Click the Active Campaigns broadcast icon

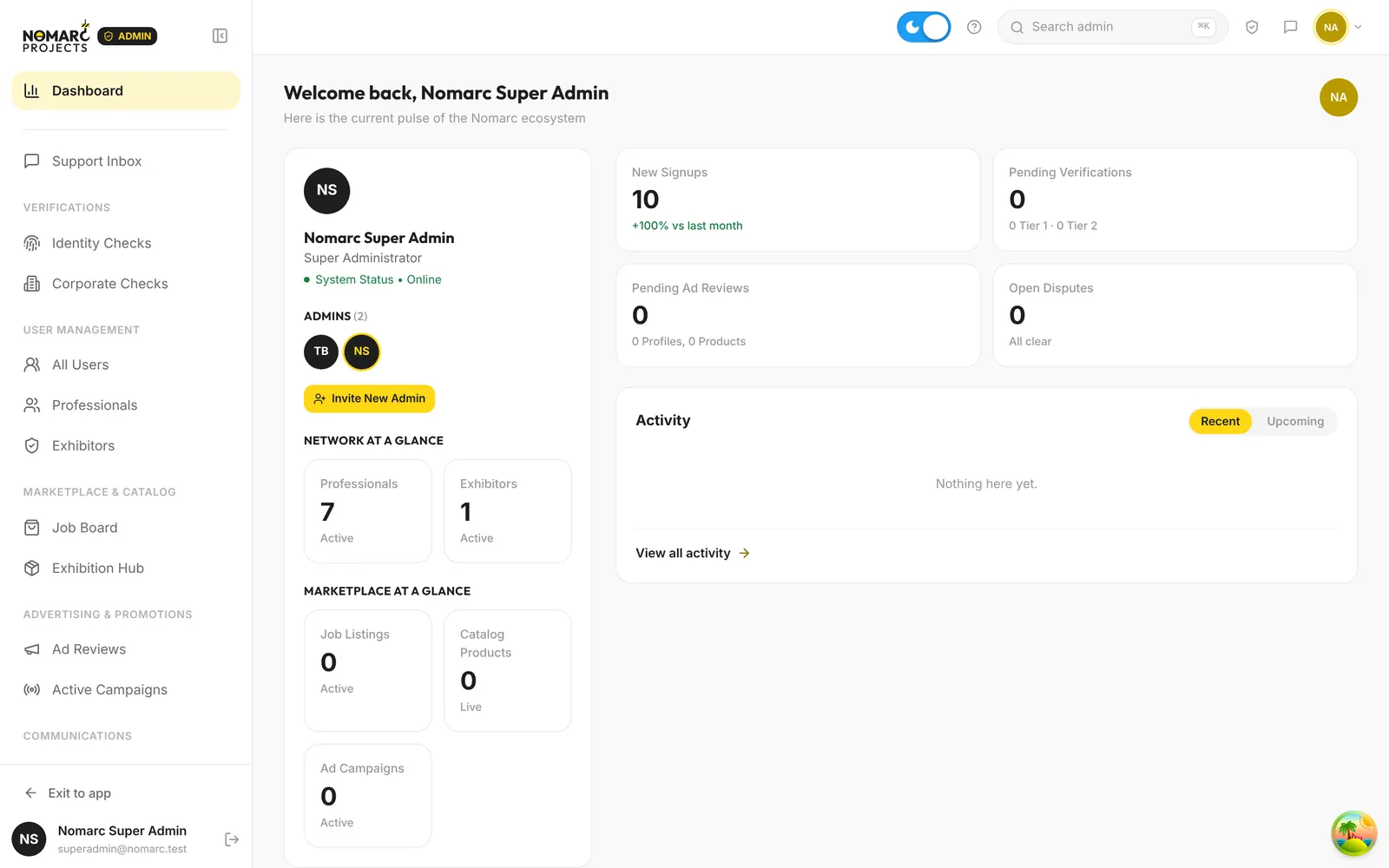[32, 689]
